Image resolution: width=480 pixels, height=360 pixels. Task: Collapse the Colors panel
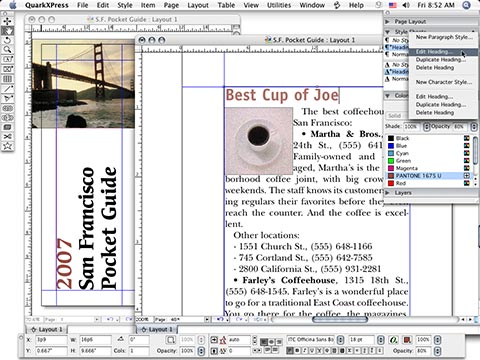click(x=388, y=96)
